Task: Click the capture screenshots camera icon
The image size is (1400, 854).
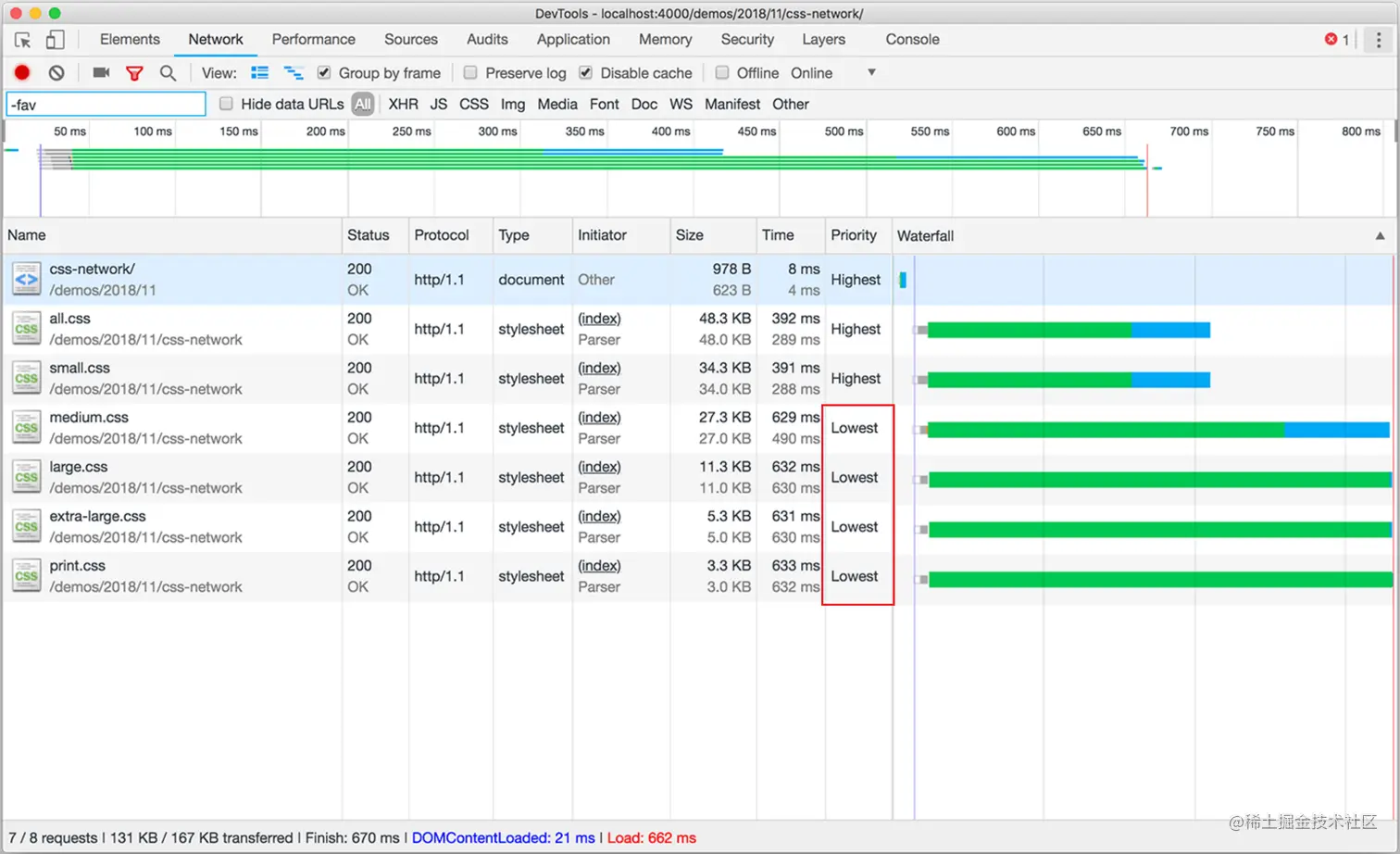Action: (101, 72)
